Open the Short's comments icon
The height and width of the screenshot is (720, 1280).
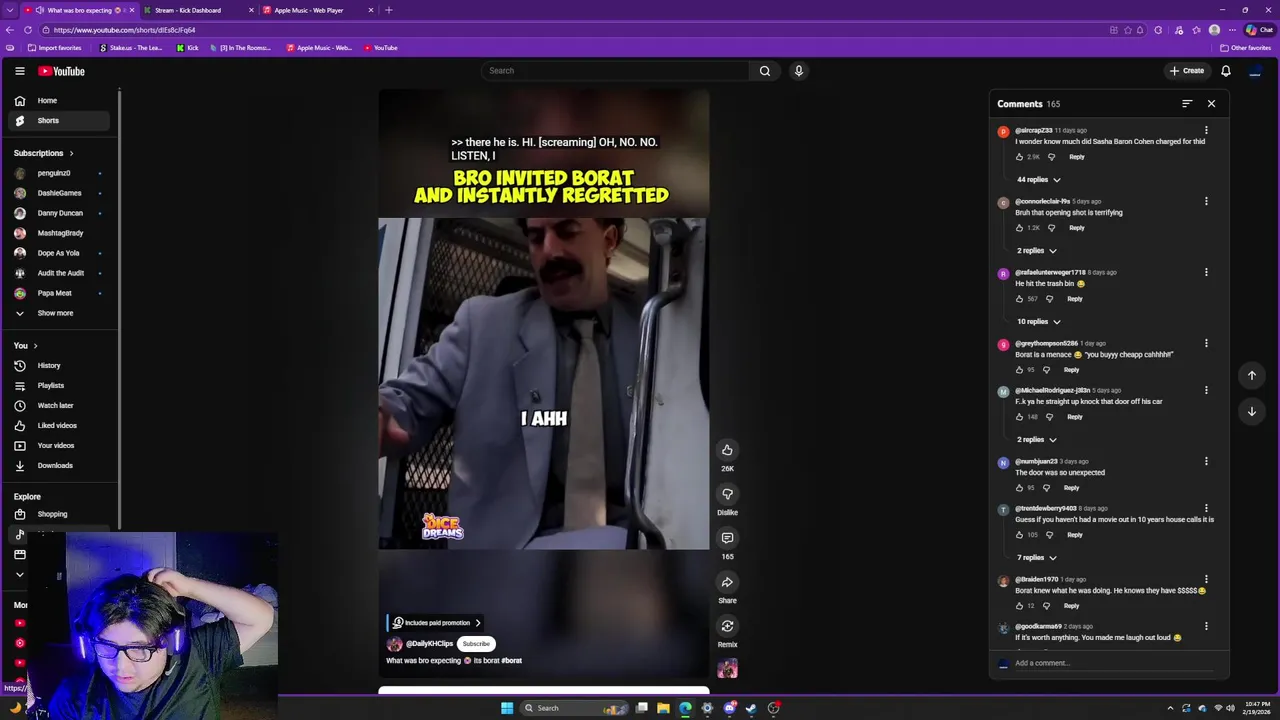coord(727,538)
